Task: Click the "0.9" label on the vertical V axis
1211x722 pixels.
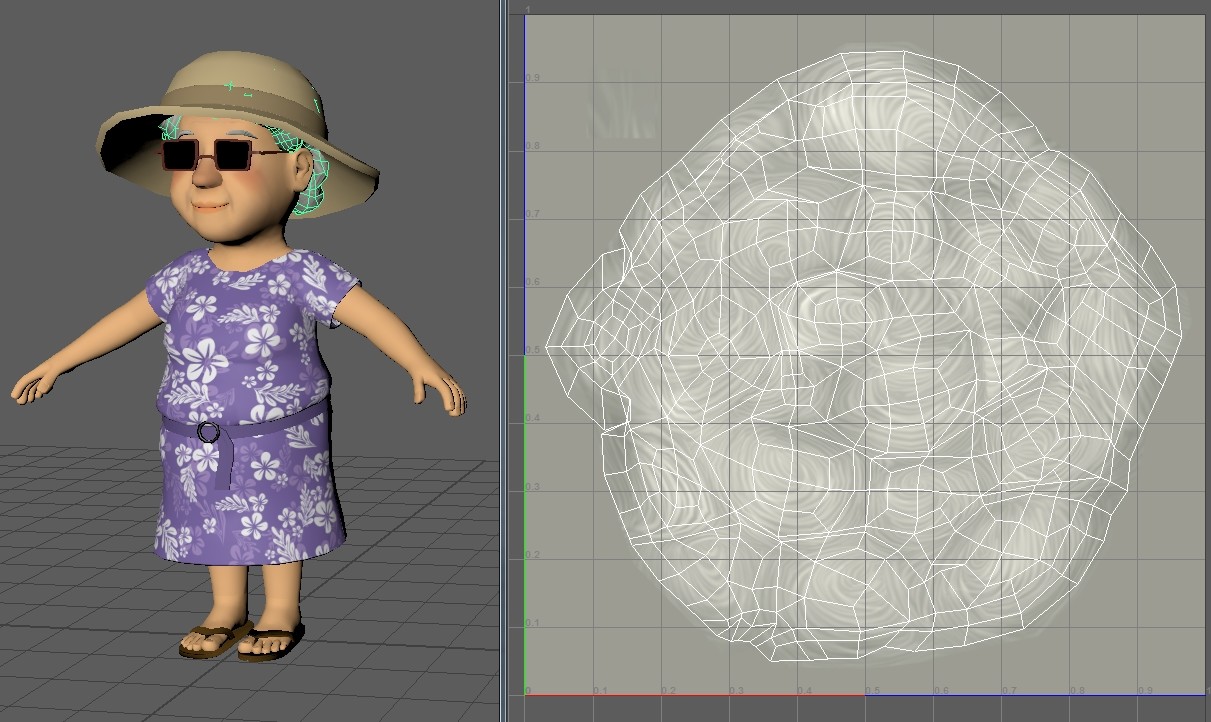Action: click(x=533, y=77)
